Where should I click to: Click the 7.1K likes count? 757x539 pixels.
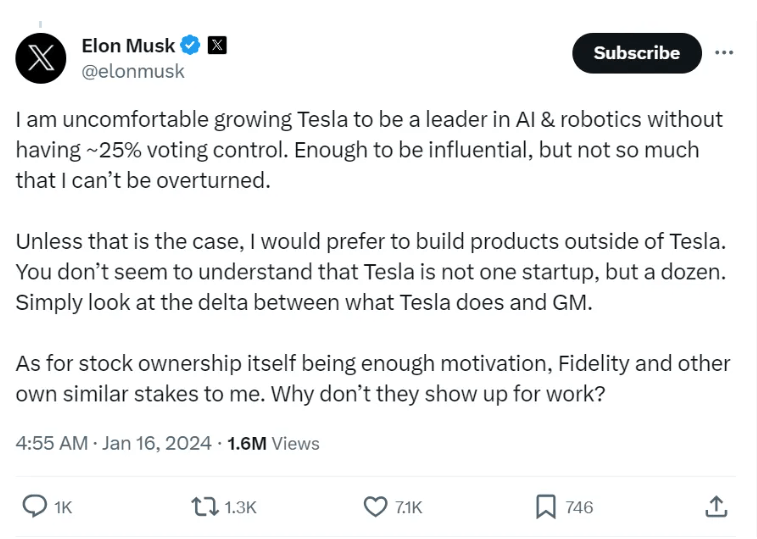pyautogui.click(x=408, y=508)
